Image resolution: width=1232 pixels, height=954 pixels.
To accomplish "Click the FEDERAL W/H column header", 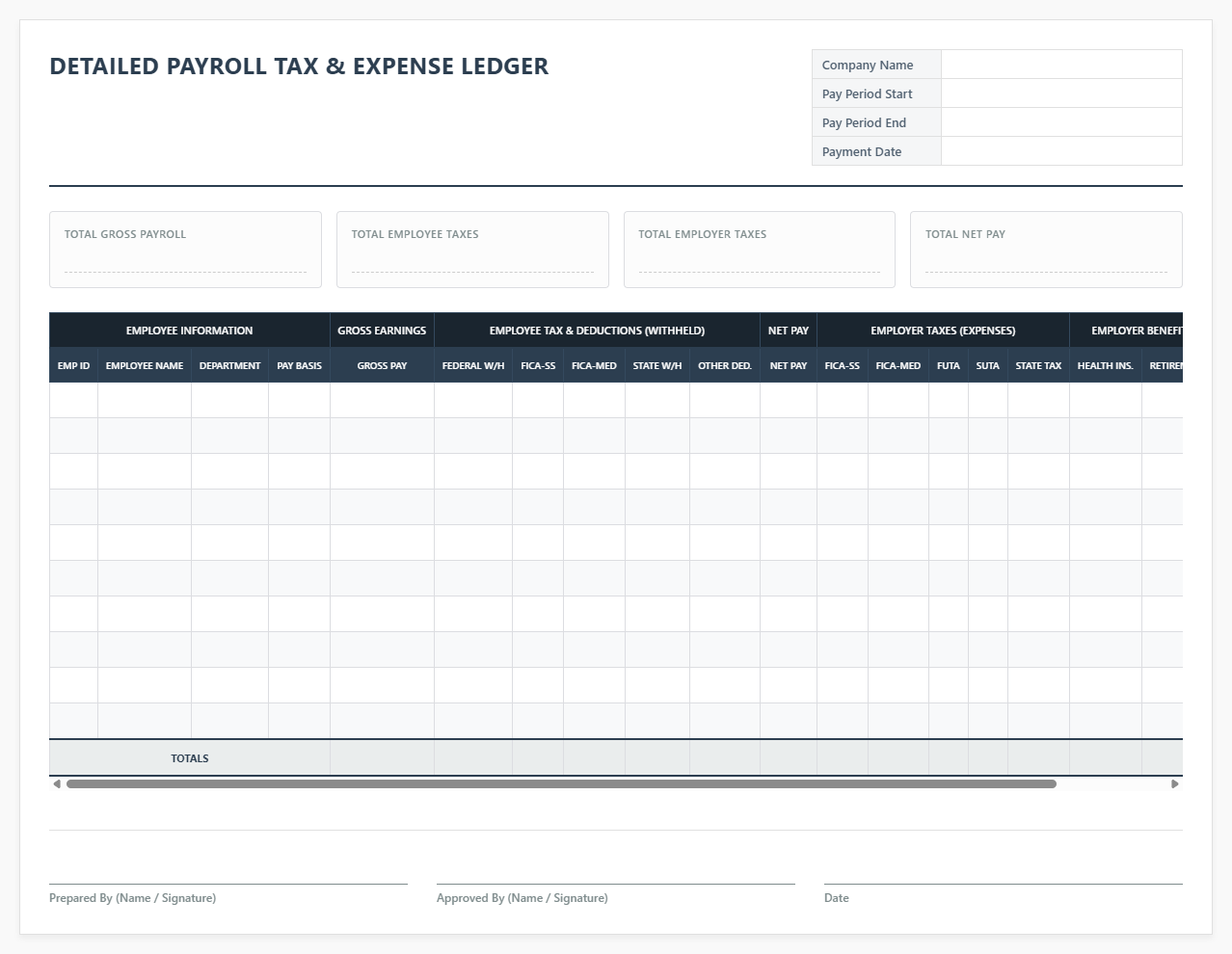I will point(473,365).
